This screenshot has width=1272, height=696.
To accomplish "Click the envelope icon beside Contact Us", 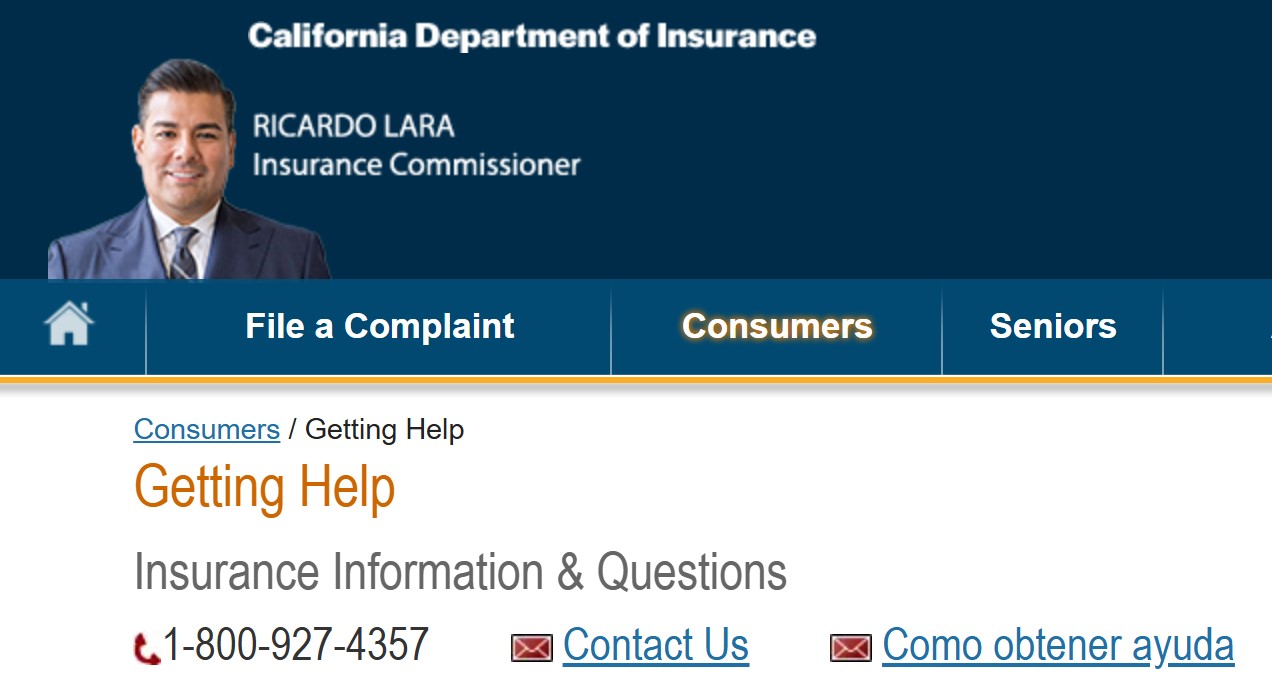I will [532, 648].
